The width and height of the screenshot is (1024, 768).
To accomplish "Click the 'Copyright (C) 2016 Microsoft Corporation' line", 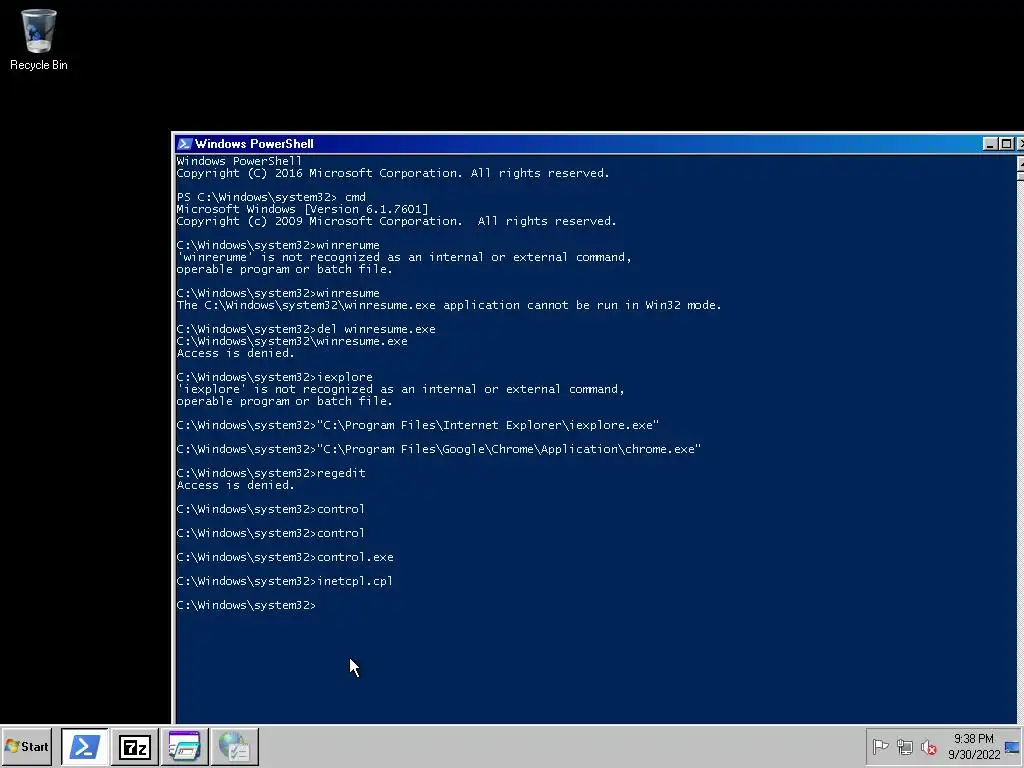I will point(392,173).
